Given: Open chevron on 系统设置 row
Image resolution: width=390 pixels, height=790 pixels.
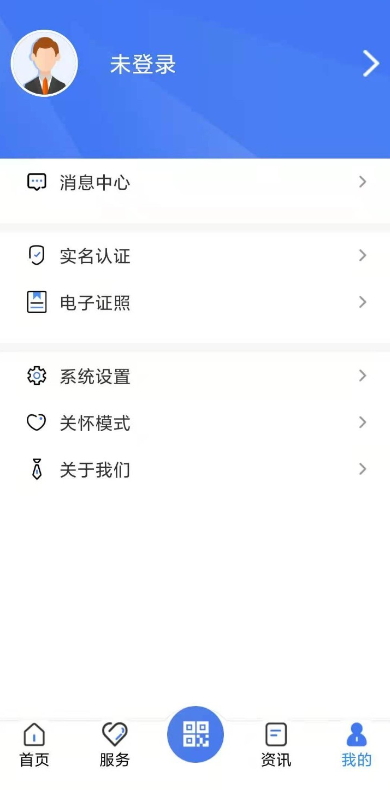Looking at the screenshot, I should click(362, 376).
